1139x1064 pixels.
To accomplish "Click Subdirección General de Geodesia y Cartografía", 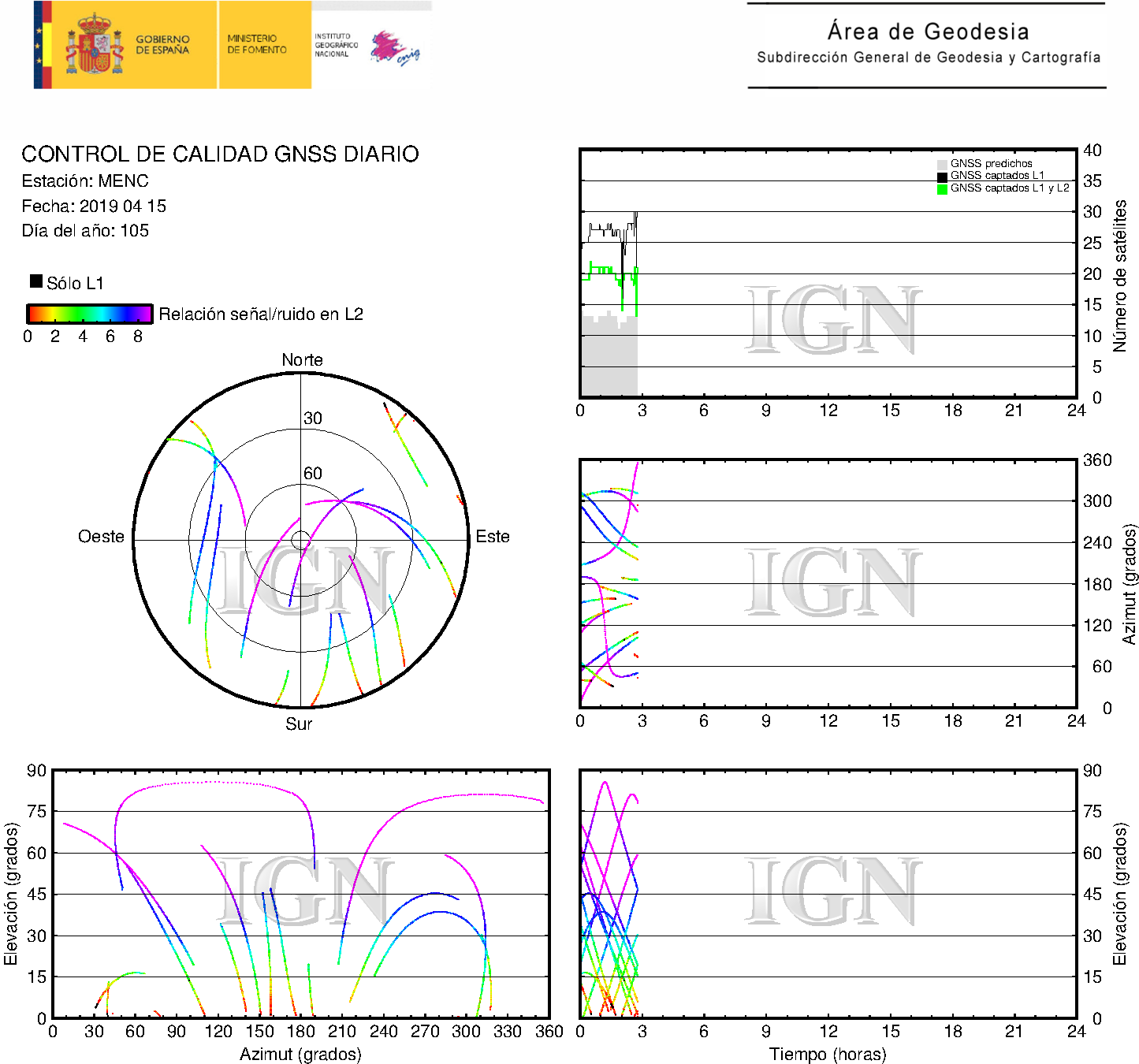I will pos(929,58).
